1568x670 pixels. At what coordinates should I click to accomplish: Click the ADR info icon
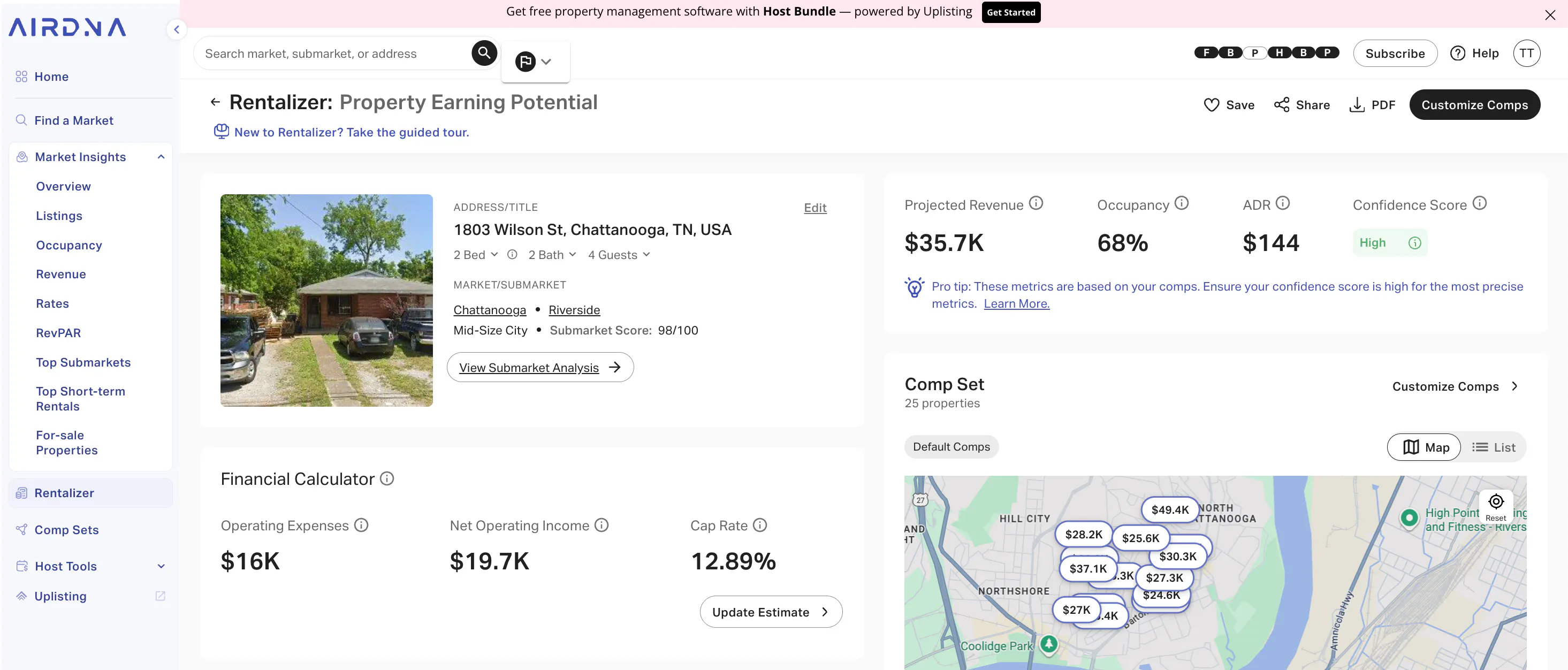tap(1283, 203)
